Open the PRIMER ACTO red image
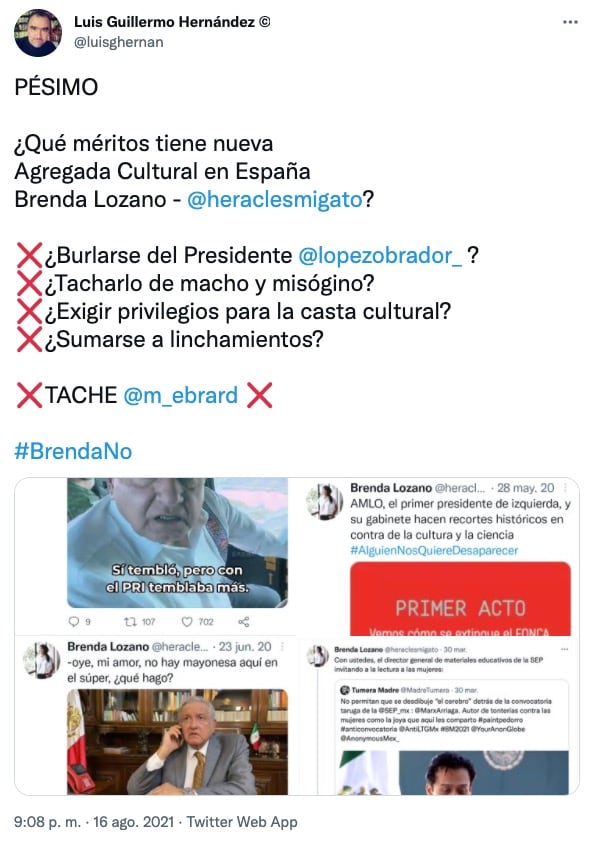Screen dimensions: 593x845 coord(460,599)
